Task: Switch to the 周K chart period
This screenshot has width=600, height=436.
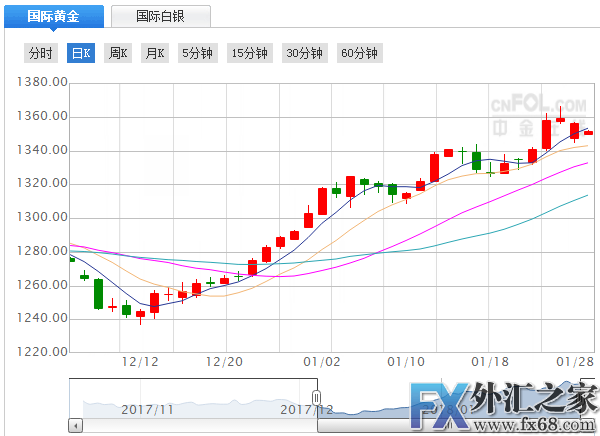Action: 118,53
